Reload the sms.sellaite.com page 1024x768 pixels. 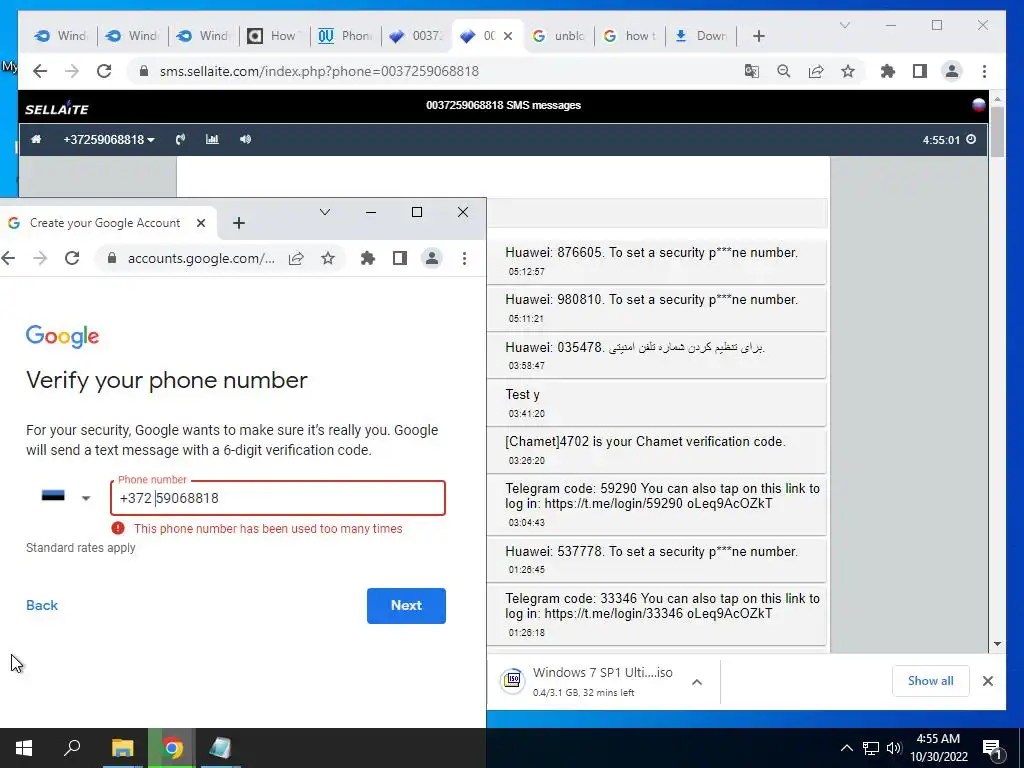point(104,71)
